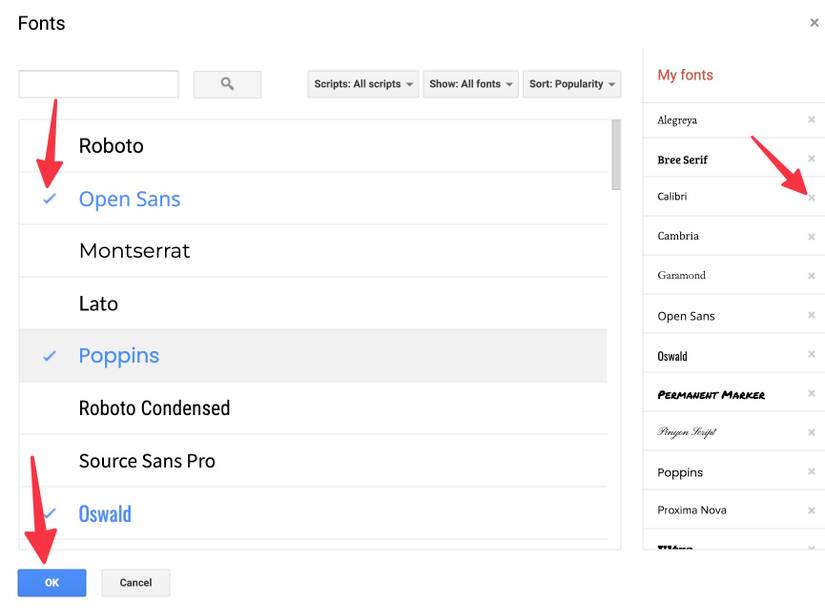Open the Scripts: All scripts dropdown
825x608 pixels.
[362, 85]
